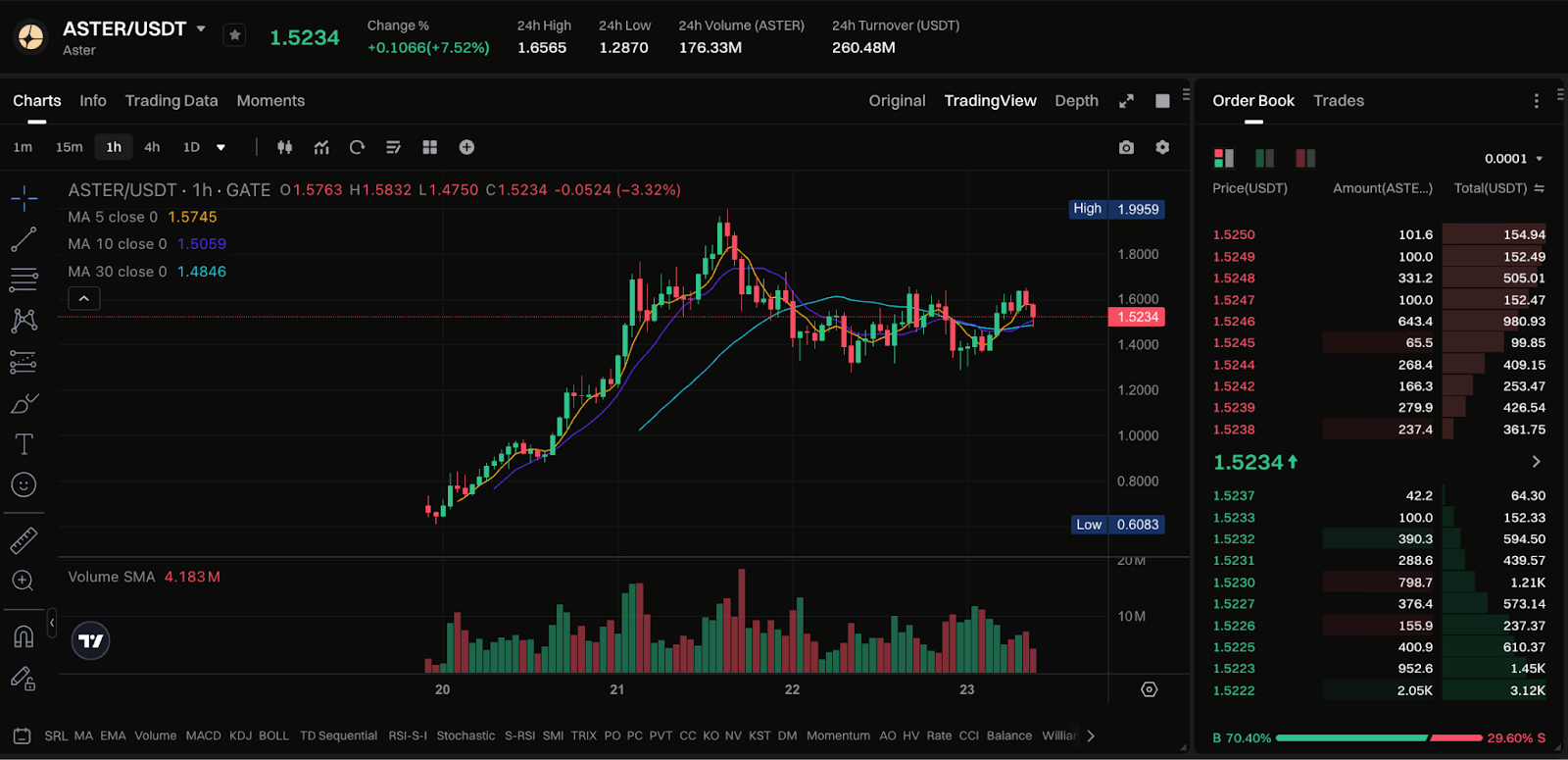
Task: Select the 4h timeframe
Action: (x=152, y=147)
